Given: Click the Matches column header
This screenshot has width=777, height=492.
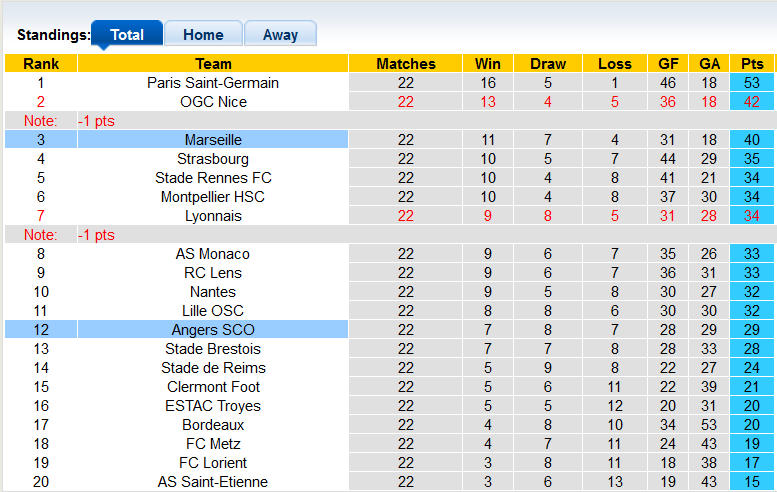Looking at the screenshot, I should [405, 64].
